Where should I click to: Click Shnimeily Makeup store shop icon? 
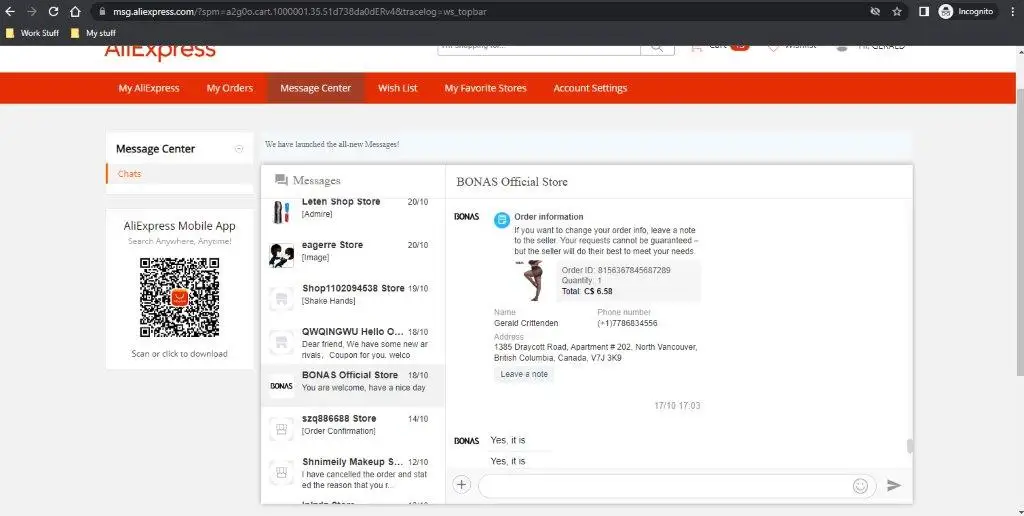281,472
